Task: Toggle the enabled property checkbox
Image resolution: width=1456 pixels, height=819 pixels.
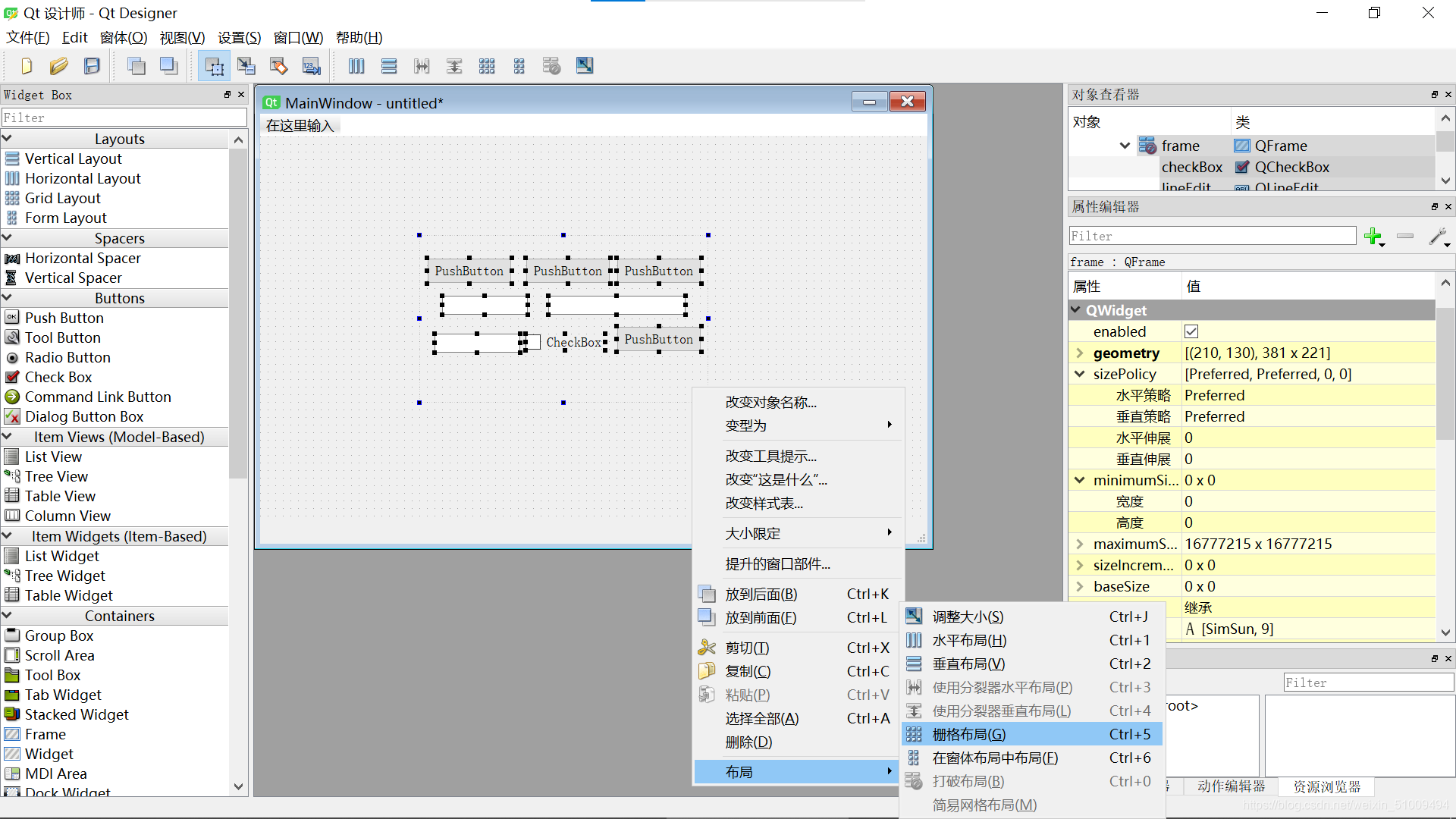Action: tap(1191, 331)
